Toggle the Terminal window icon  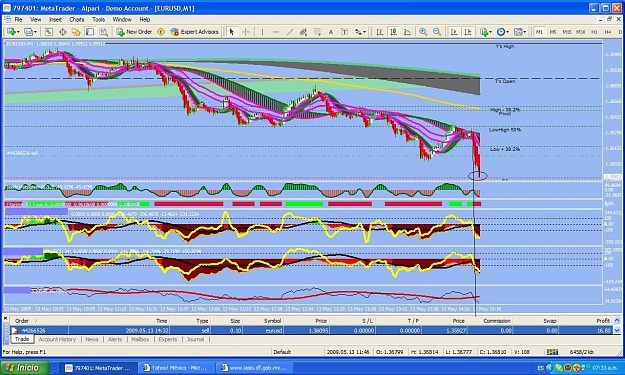90,32
